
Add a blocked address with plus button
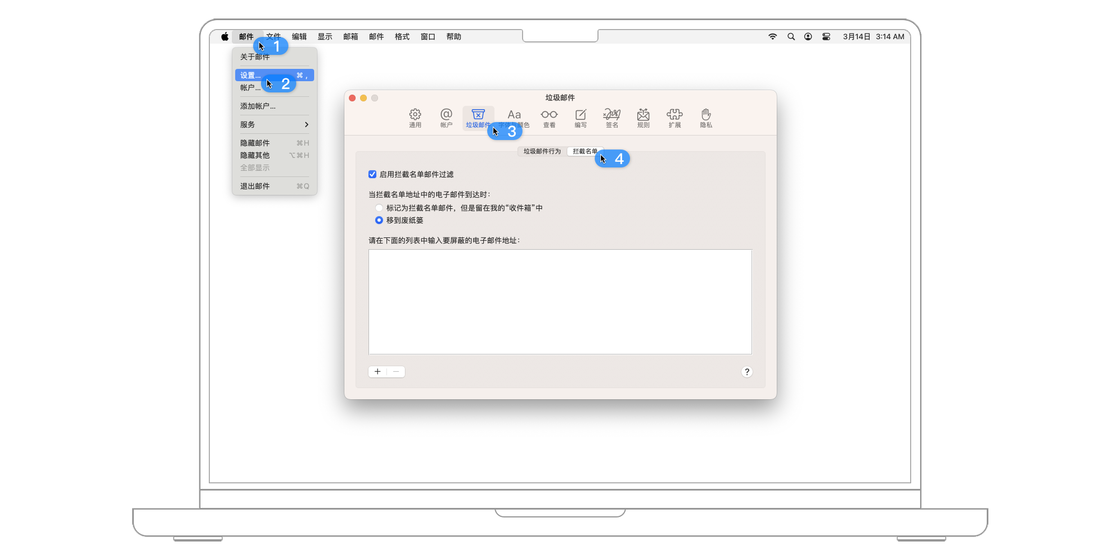(x=377, y=372)
